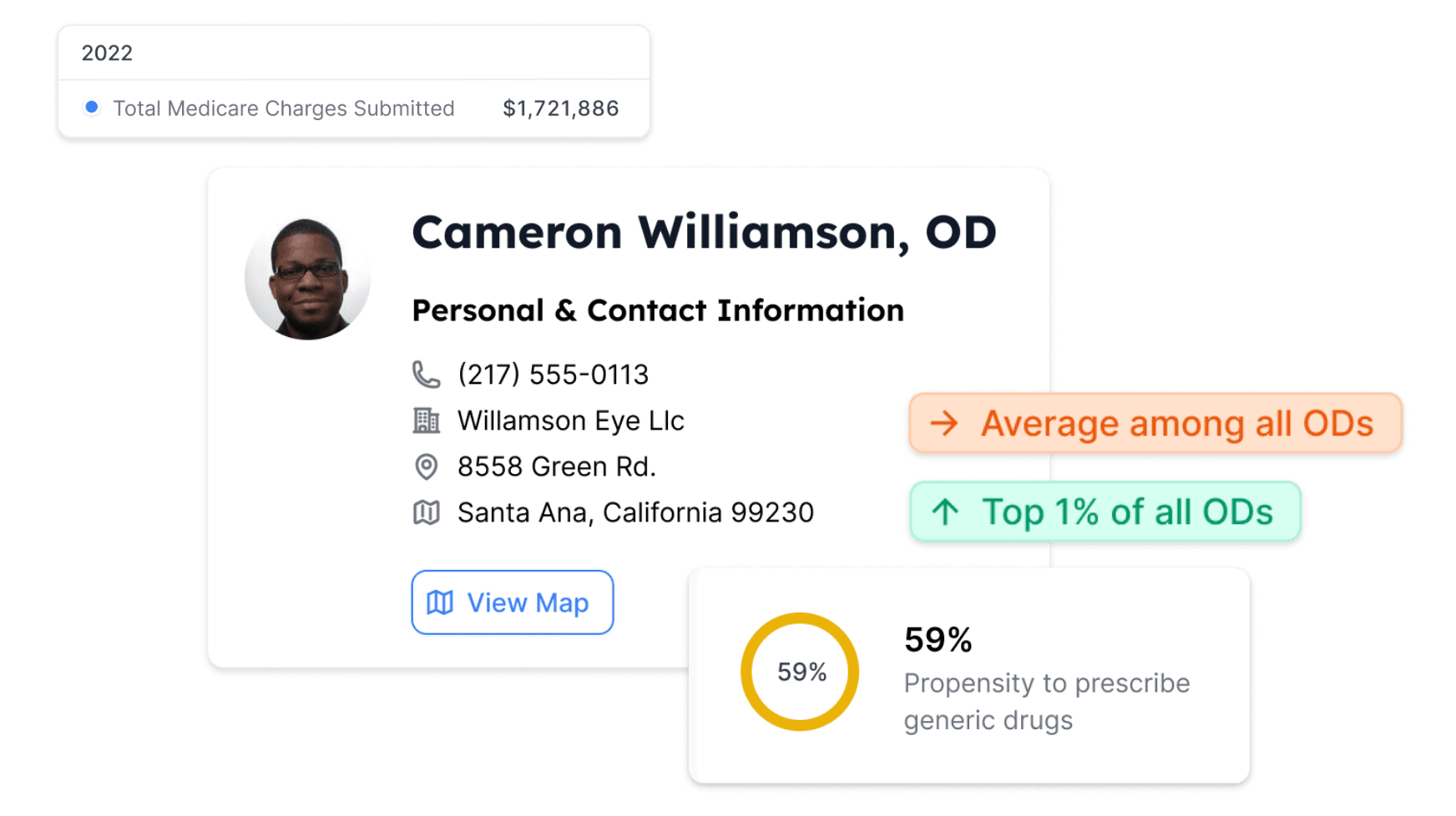Click the Willamson Eye Llc practice name
The image size is (1456, 816).
(x=570, y=421)
